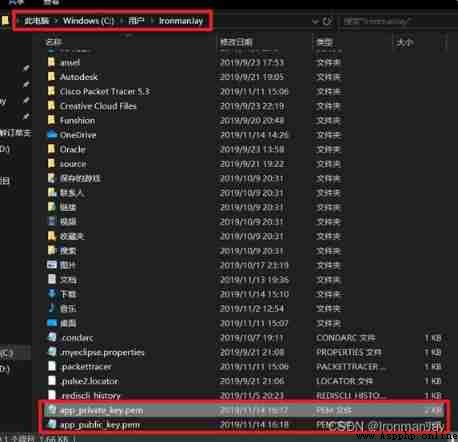The height and width of the screenshot is (442, 458).
Task: Click the OneDrive cloud icon
Action: (x=52, y=135)
